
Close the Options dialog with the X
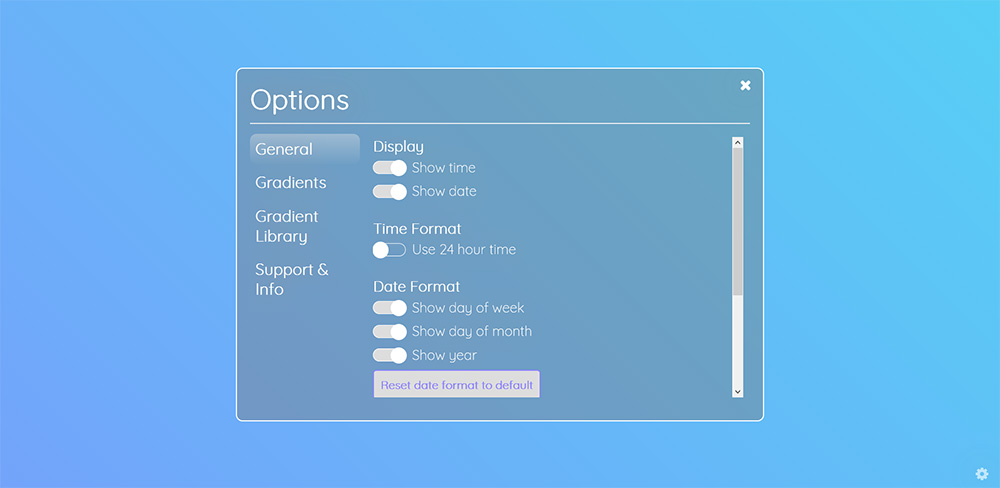pyautogui.click(x=745, y=85)
